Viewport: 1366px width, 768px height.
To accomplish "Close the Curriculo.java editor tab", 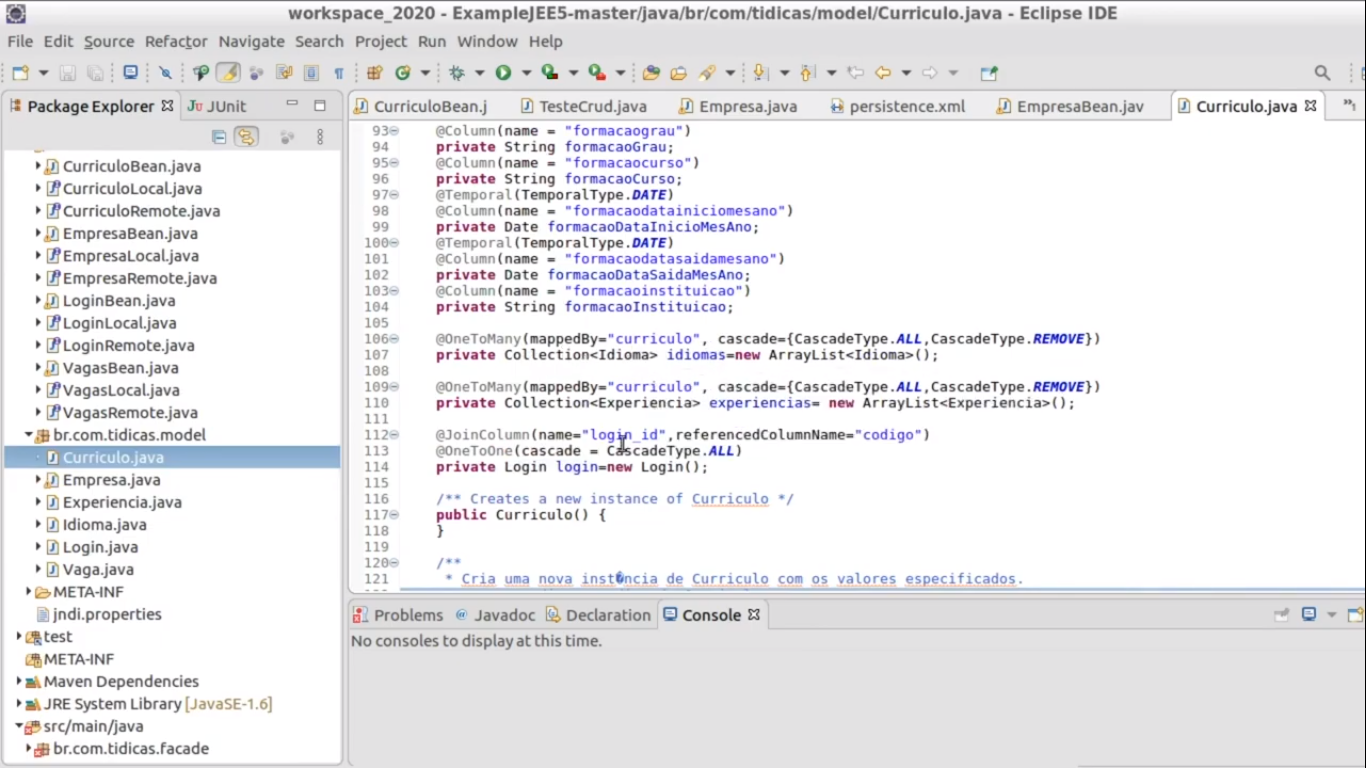I will click(x=1310, y=105).
